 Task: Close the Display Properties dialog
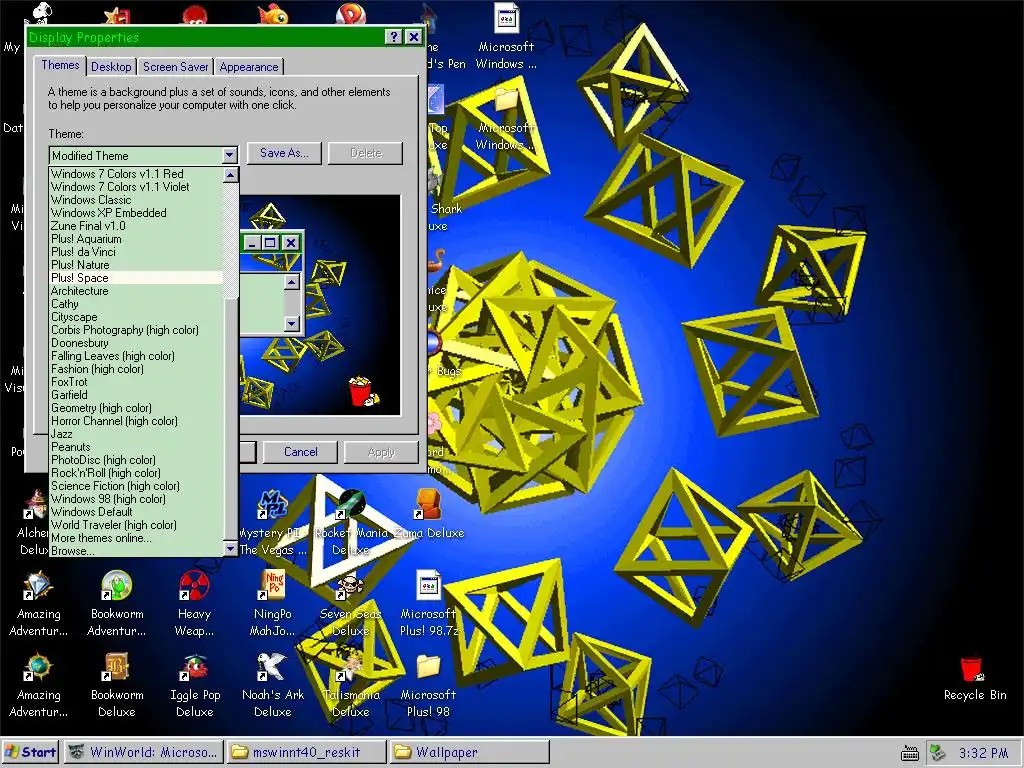[x=414, y=37]
